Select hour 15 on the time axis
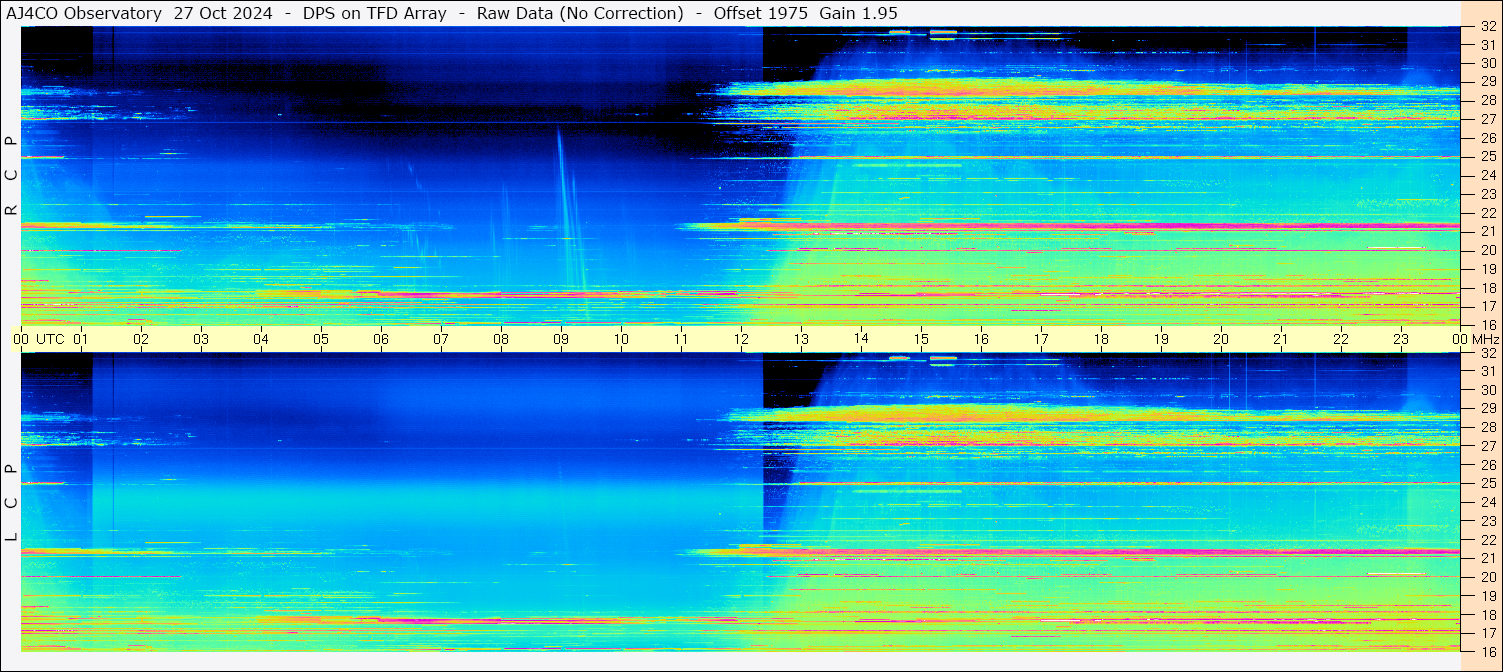1503x672 pixels. tap(921, 339)
